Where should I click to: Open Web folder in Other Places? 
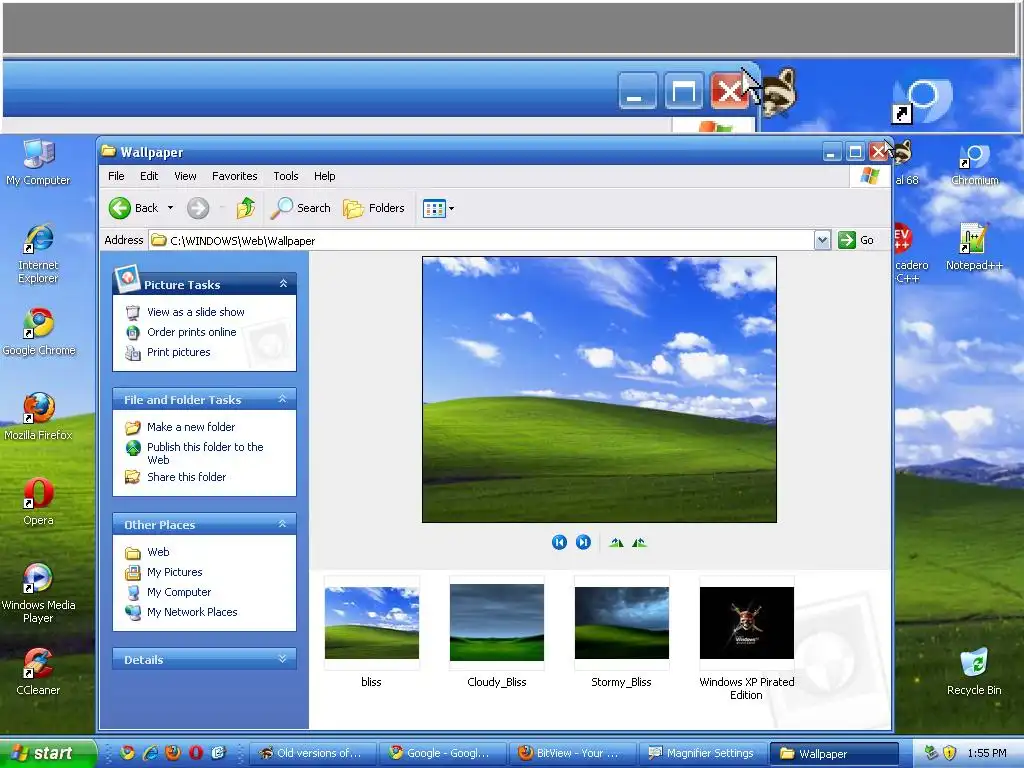tap(158, 552)
